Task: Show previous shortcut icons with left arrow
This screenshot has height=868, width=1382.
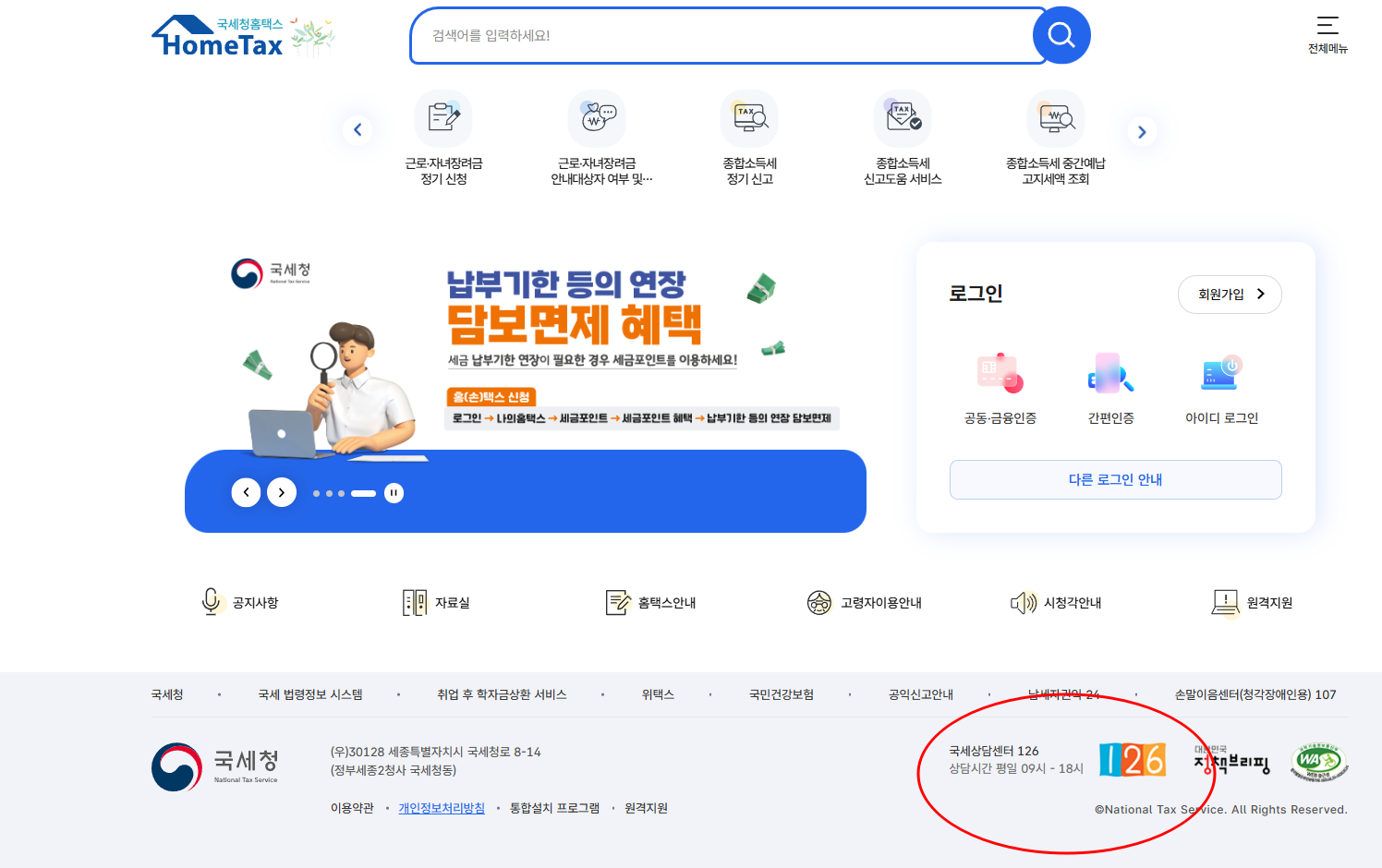Action: 358,130
